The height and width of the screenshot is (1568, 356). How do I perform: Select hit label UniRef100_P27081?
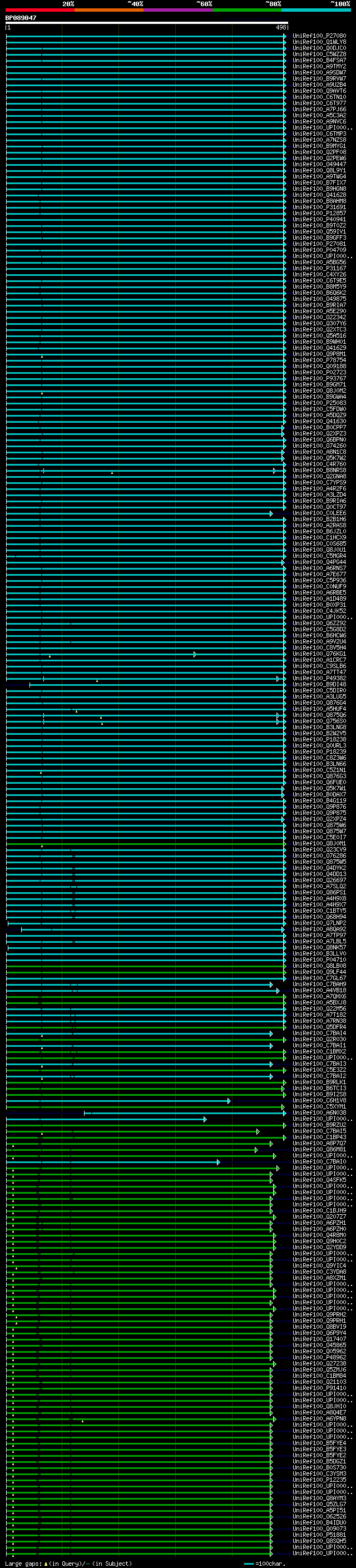pyautogui.click(x=319, y=244)
